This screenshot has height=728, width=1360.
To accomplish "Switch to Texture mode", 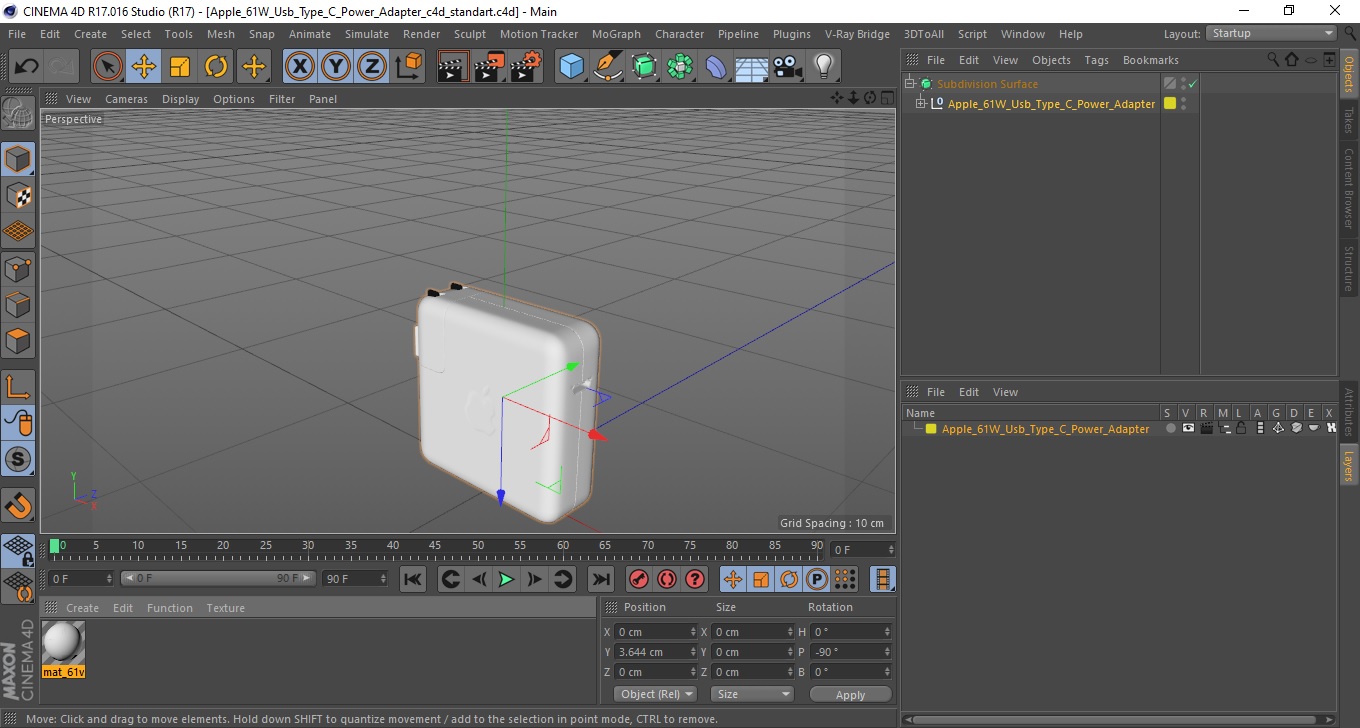I will (18, 195).
